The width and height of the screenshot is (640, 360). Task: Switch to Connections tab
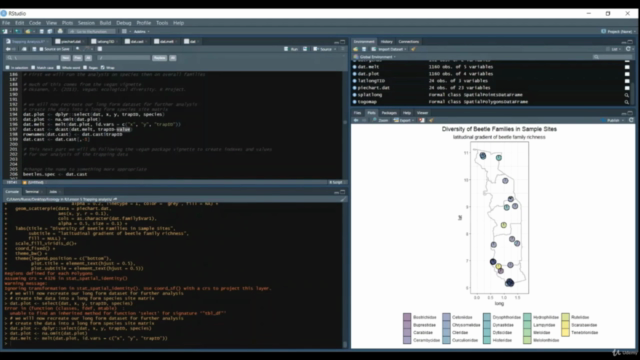[x=409, y=42]
